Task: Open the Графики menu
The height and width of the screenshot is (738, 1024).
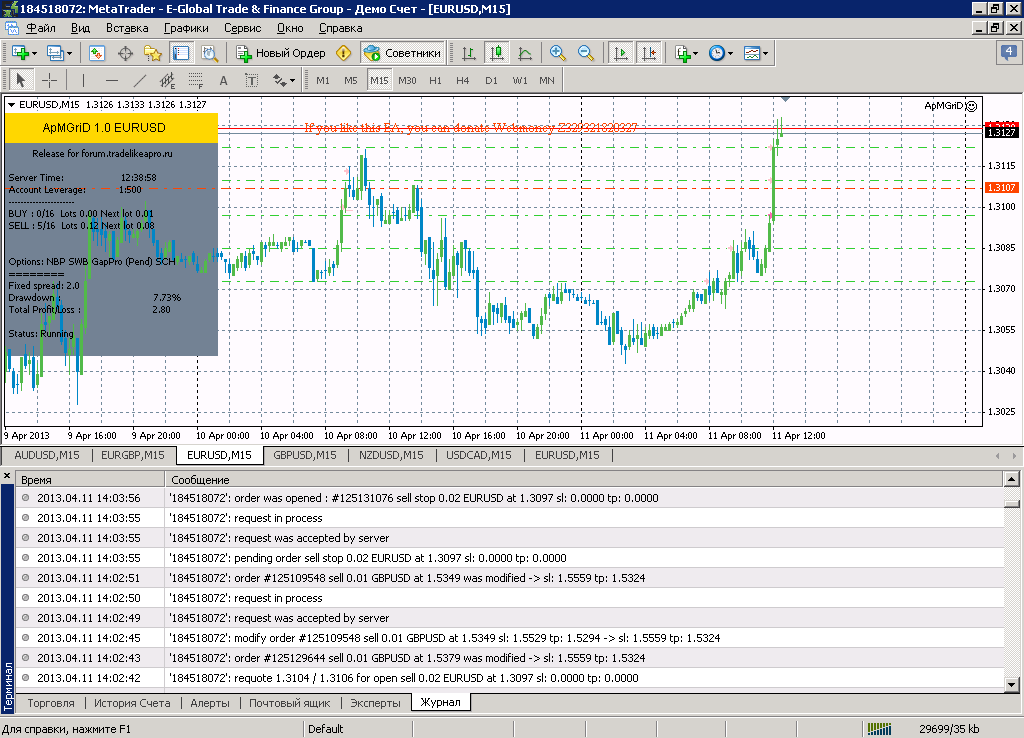Action: click(186, 28)
